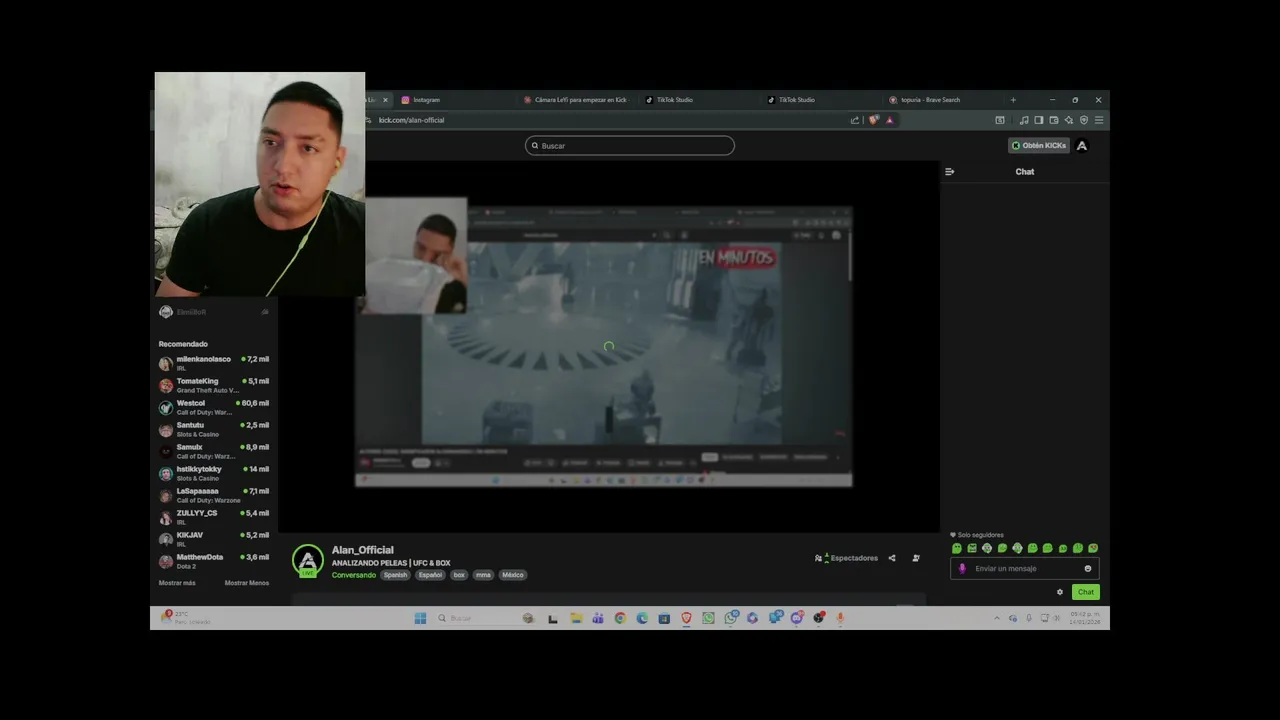
Task: Open WhatsApp from the taskbar
Action: point(708,618)
